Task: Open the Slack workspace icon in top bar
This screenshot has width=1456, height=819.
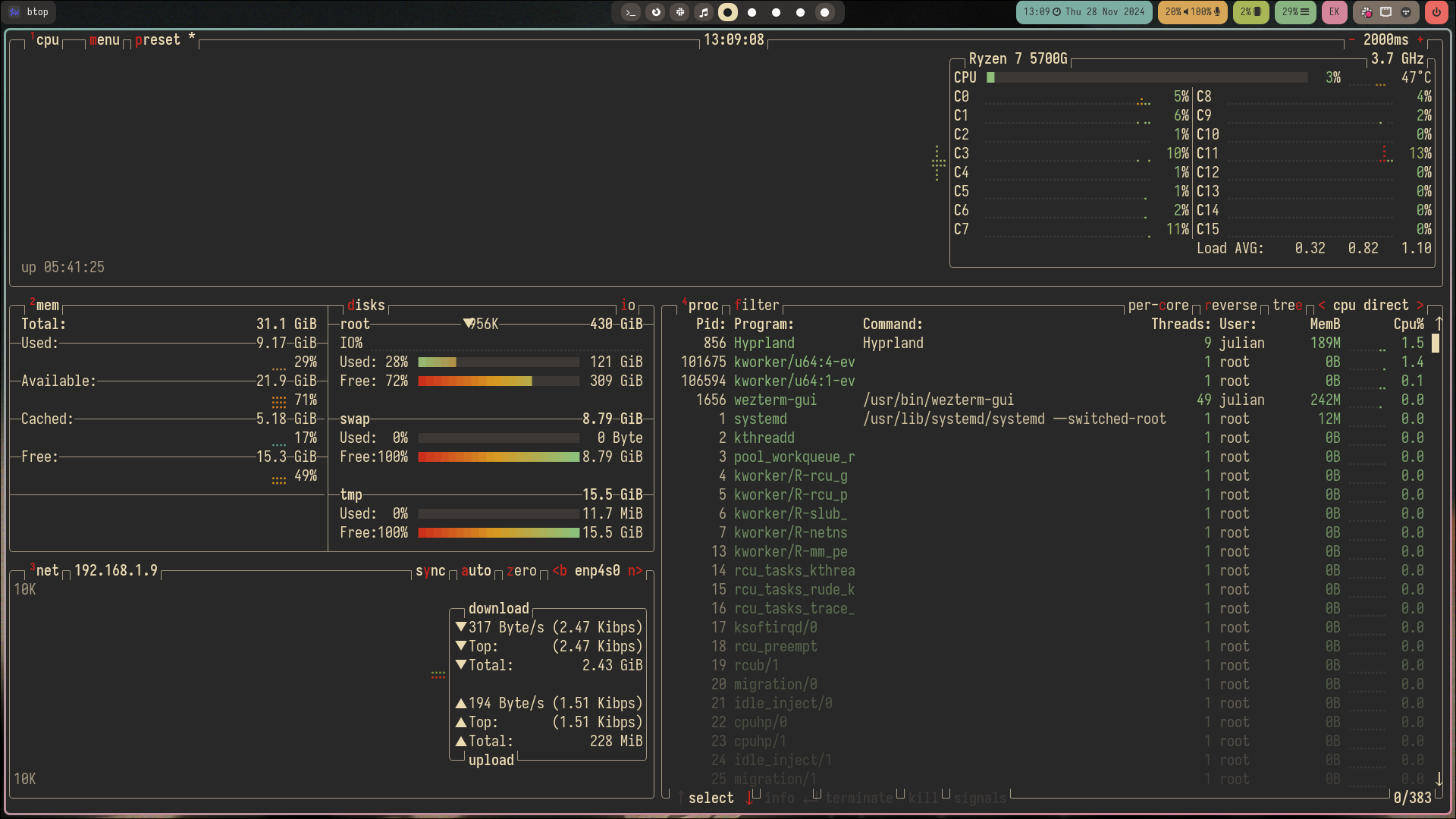Action: tap(680, 12)
